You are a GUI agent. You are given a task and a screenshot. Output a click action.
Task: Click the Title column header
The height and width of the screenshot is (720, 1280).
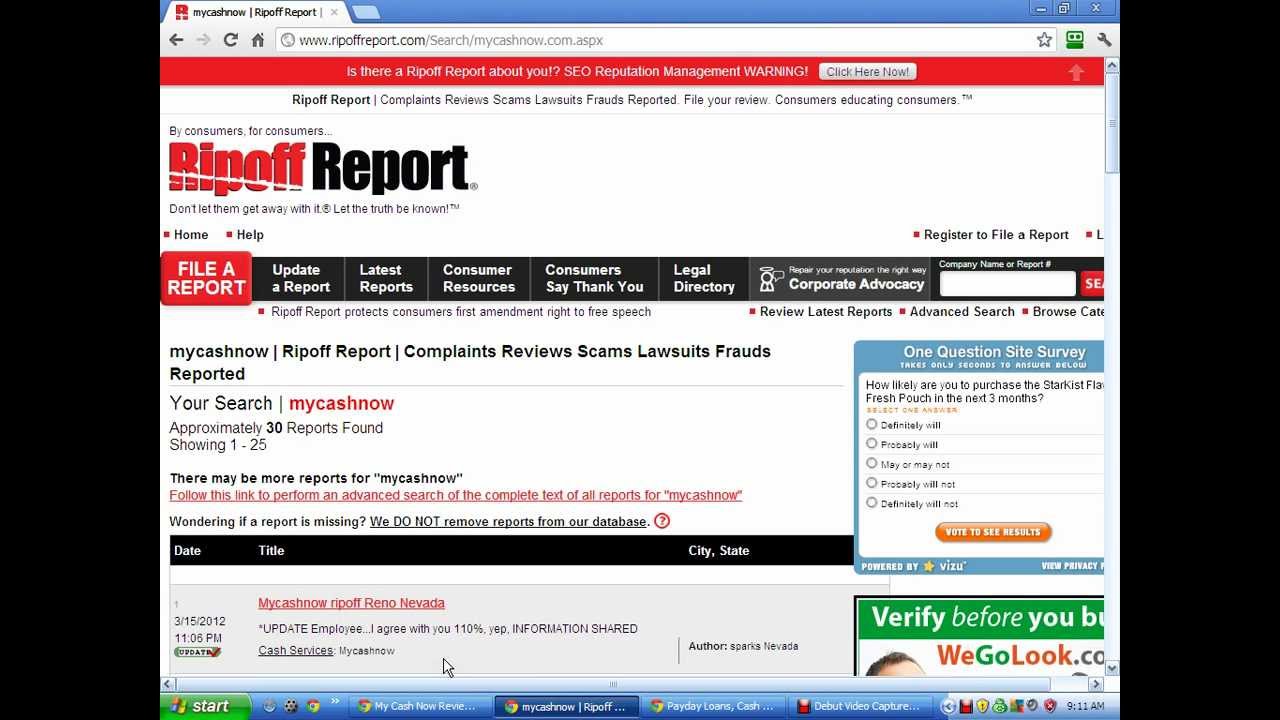pyautogui.click(x=271, y=551)
